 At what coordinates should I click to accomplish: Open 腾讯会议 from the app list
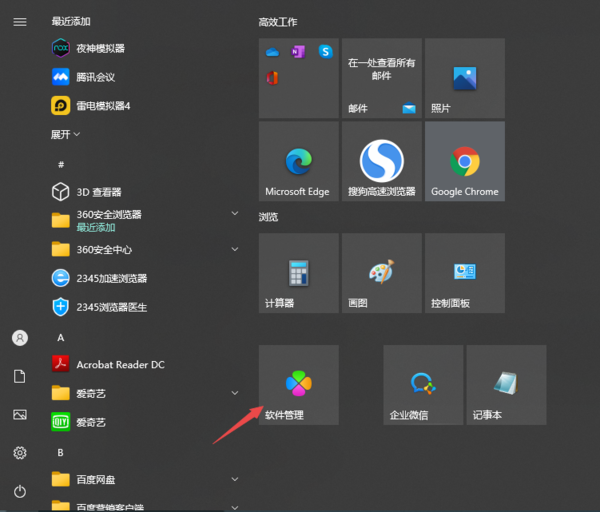tap(100, 76)
